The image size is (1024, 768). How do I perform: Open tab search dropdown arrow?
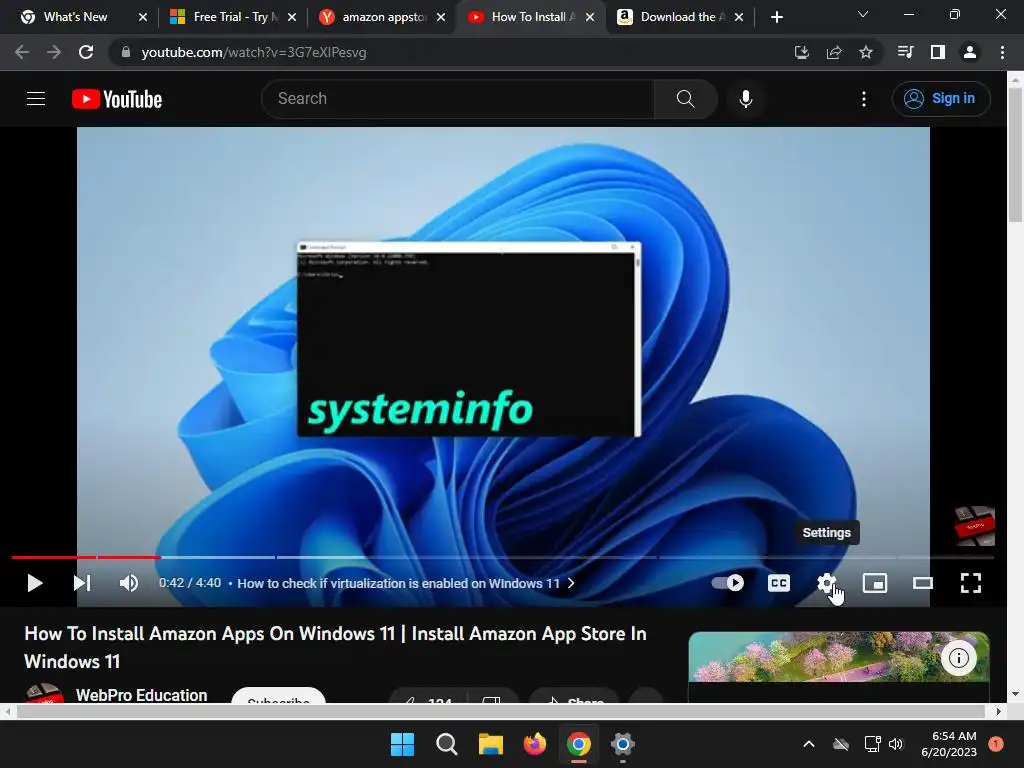click(863, 14)
